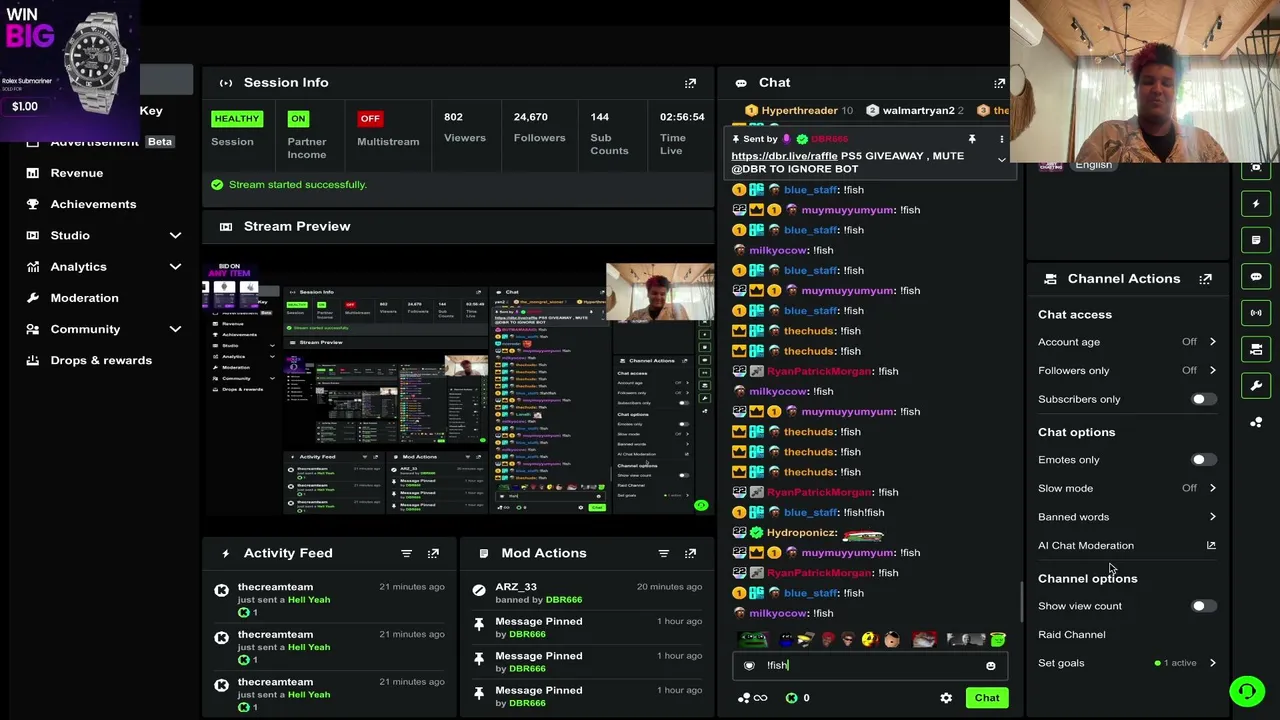This screenshot has width=1280, height=720.
Task: Open Followers only settings arrow
Action: click(1212, 370)
